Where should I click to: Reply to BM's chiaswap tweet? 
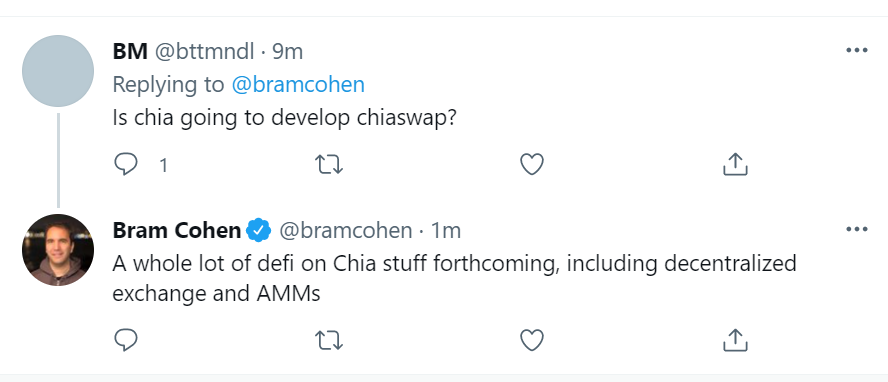pos(126,164)
